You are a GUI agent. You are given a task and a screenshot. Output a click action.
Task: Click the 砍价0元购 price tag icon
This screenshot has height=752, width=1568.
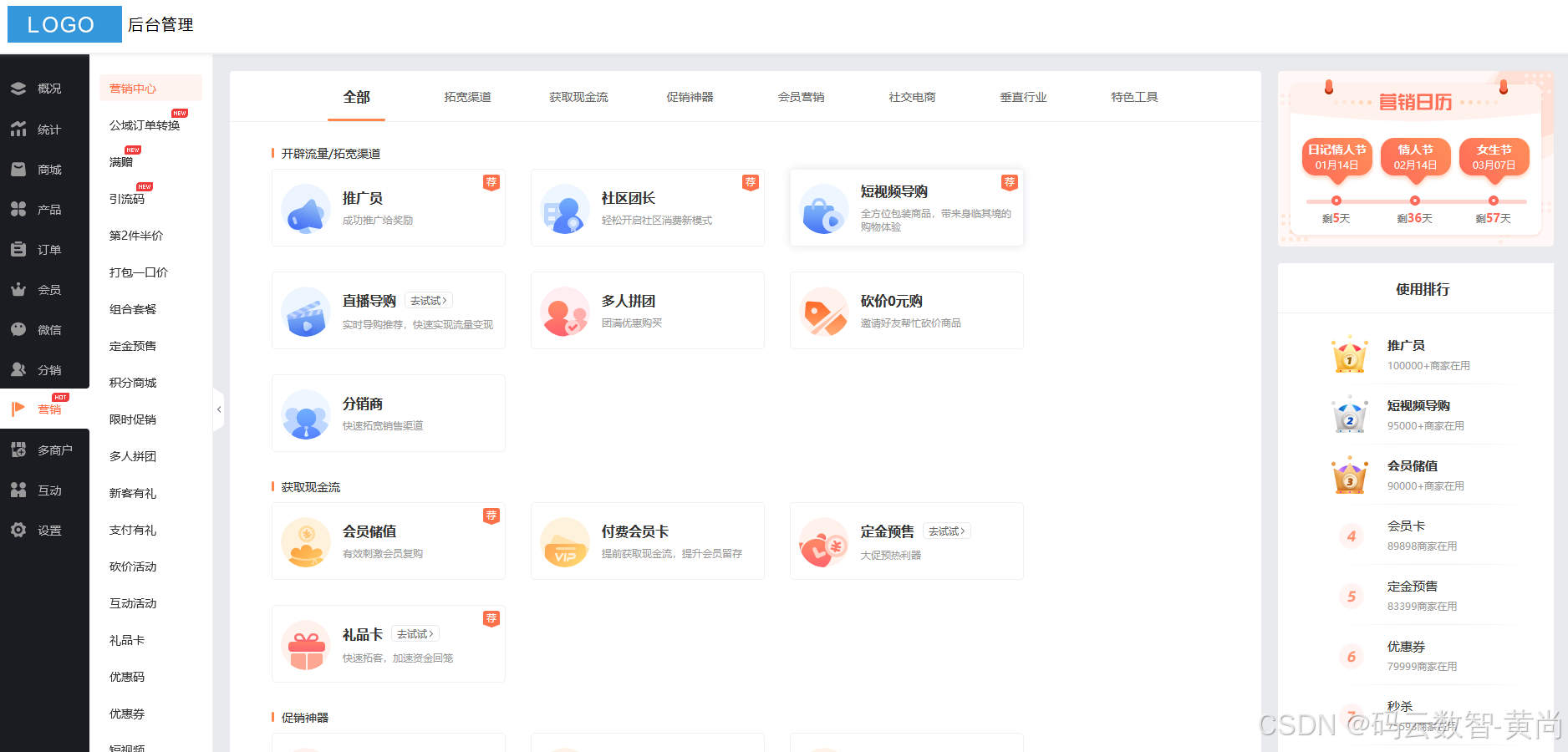coord(824,312)
